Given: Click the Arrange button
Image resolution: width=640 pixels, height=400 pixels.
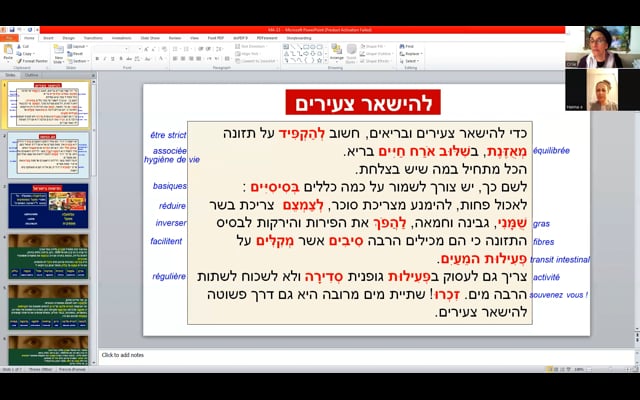Looking at the screenshot, I should 336,53.
